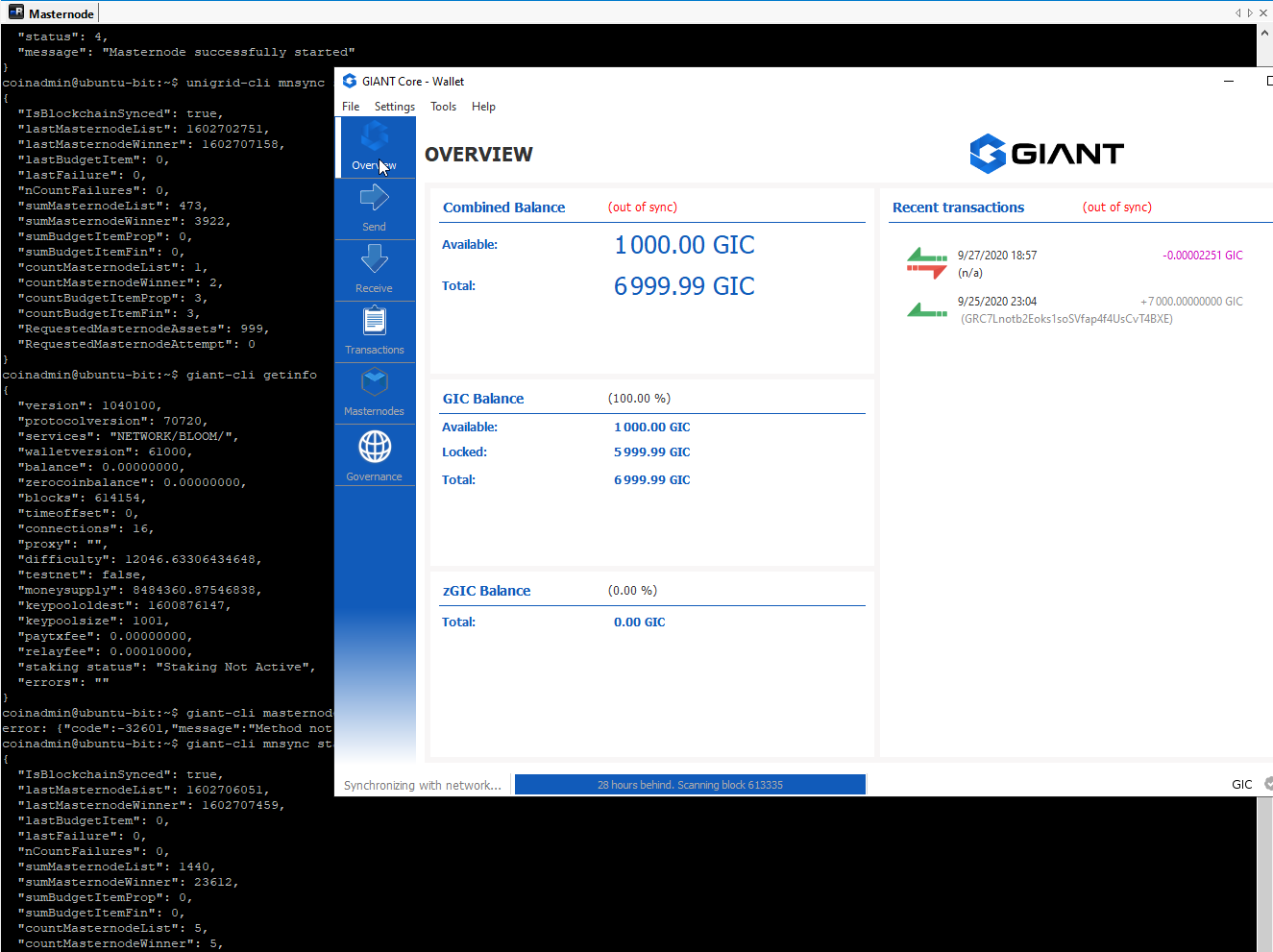Click the "sumMasternodeWinner": 23612 terminal line
This screenshot has height=952, width=1273.
coord(129,882)
